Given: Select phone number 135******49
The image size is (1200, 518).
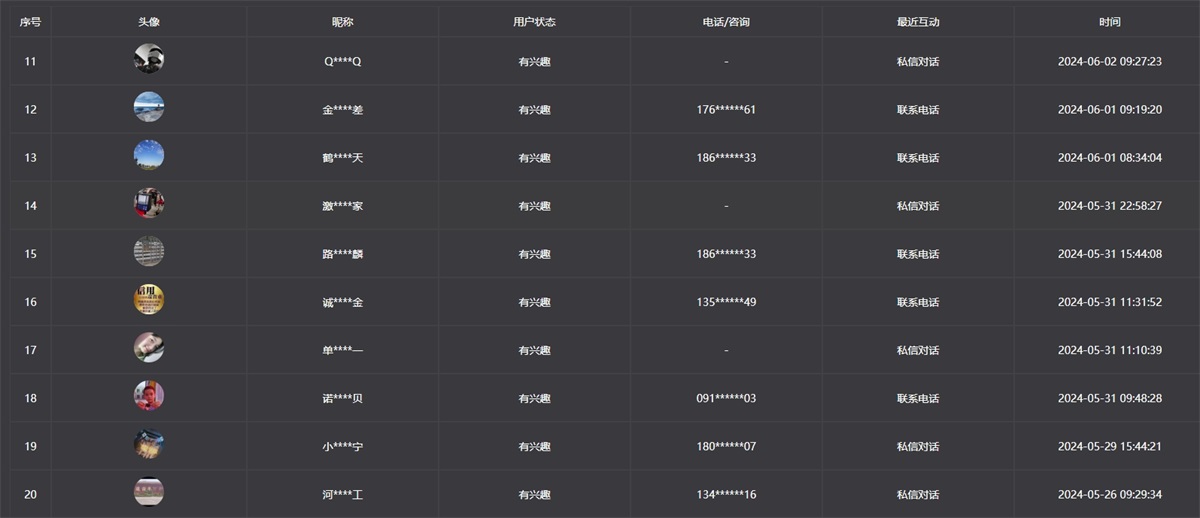Looking at the screenshot, I should coord(726,302).
